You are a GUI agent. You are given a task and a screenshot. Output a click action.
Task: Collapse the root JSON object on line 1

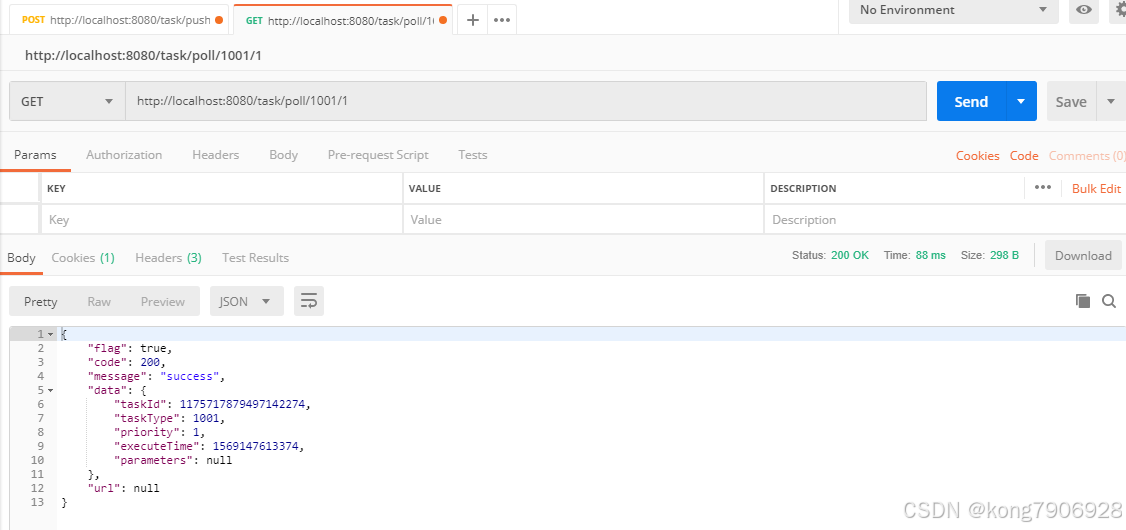(50, 334)
